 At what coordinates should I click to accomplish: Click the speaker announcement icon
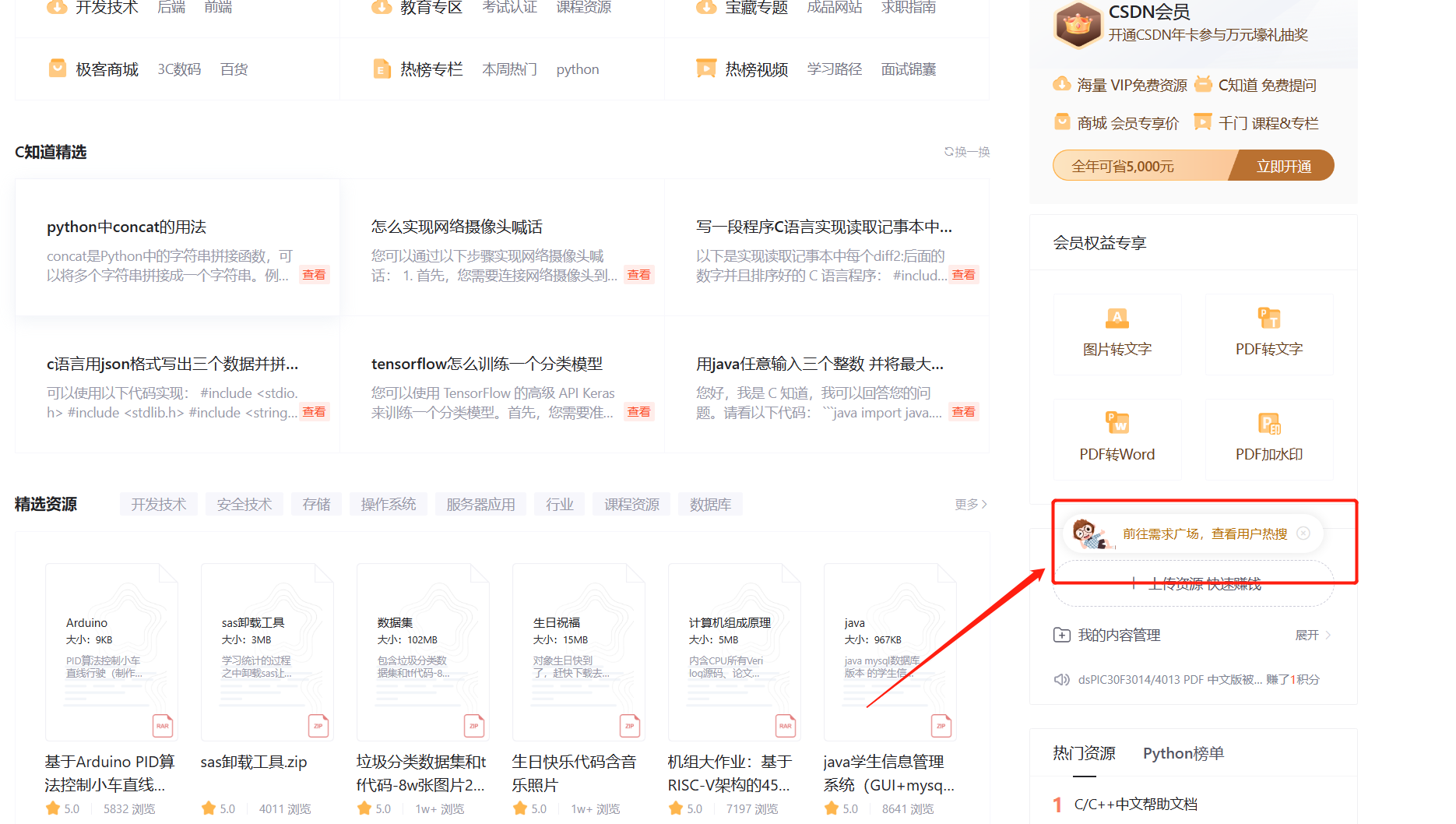1062,679
